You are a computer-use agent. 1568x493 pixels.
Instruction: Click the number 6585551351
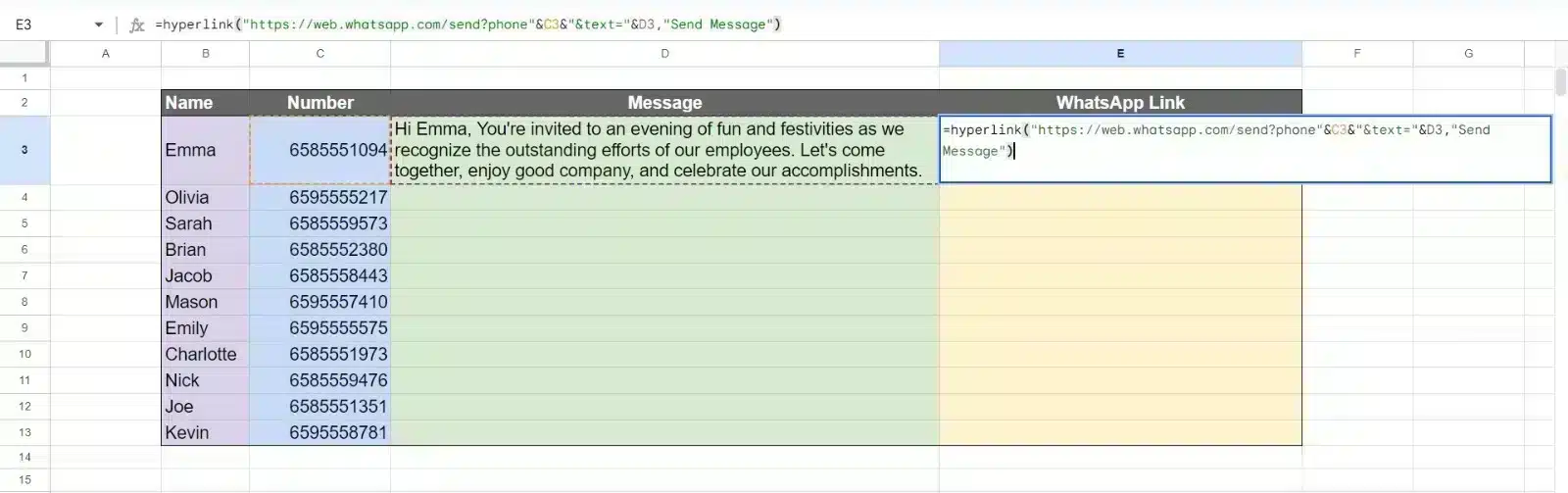click(x=338, y=407)
